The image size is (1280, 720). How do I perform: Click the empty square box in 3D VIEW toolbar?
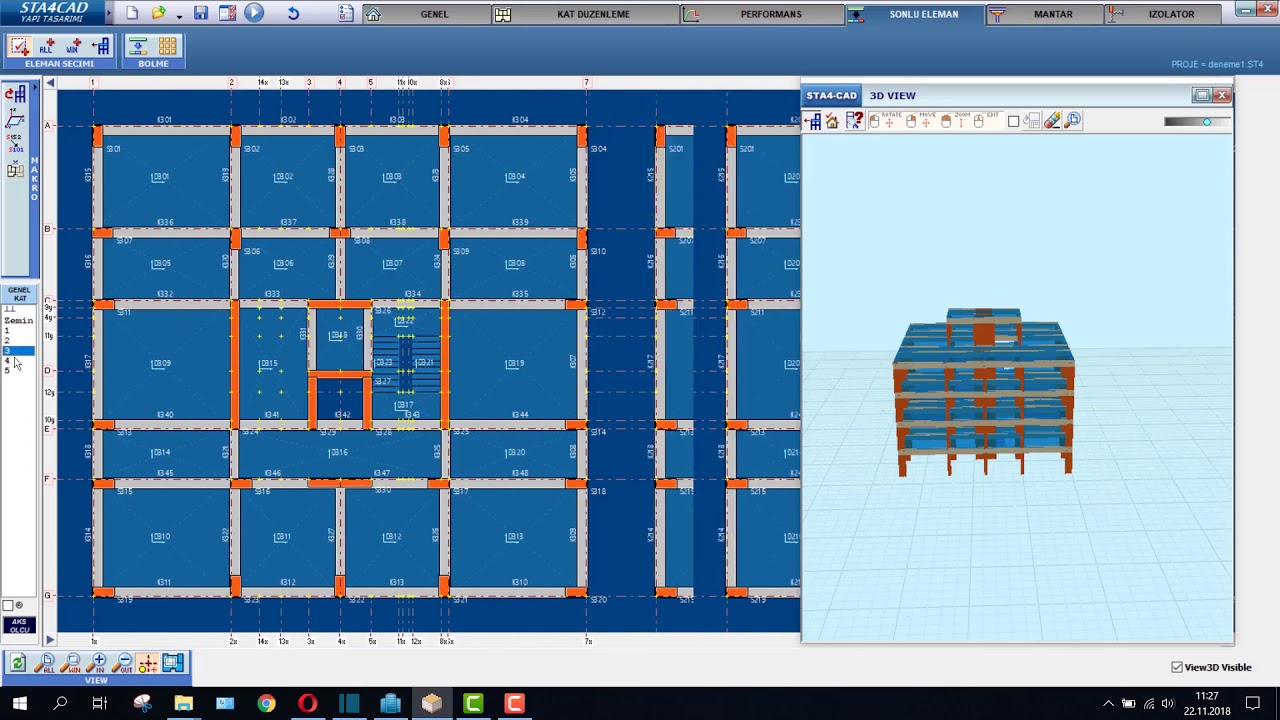click(x=1013, y=121)
